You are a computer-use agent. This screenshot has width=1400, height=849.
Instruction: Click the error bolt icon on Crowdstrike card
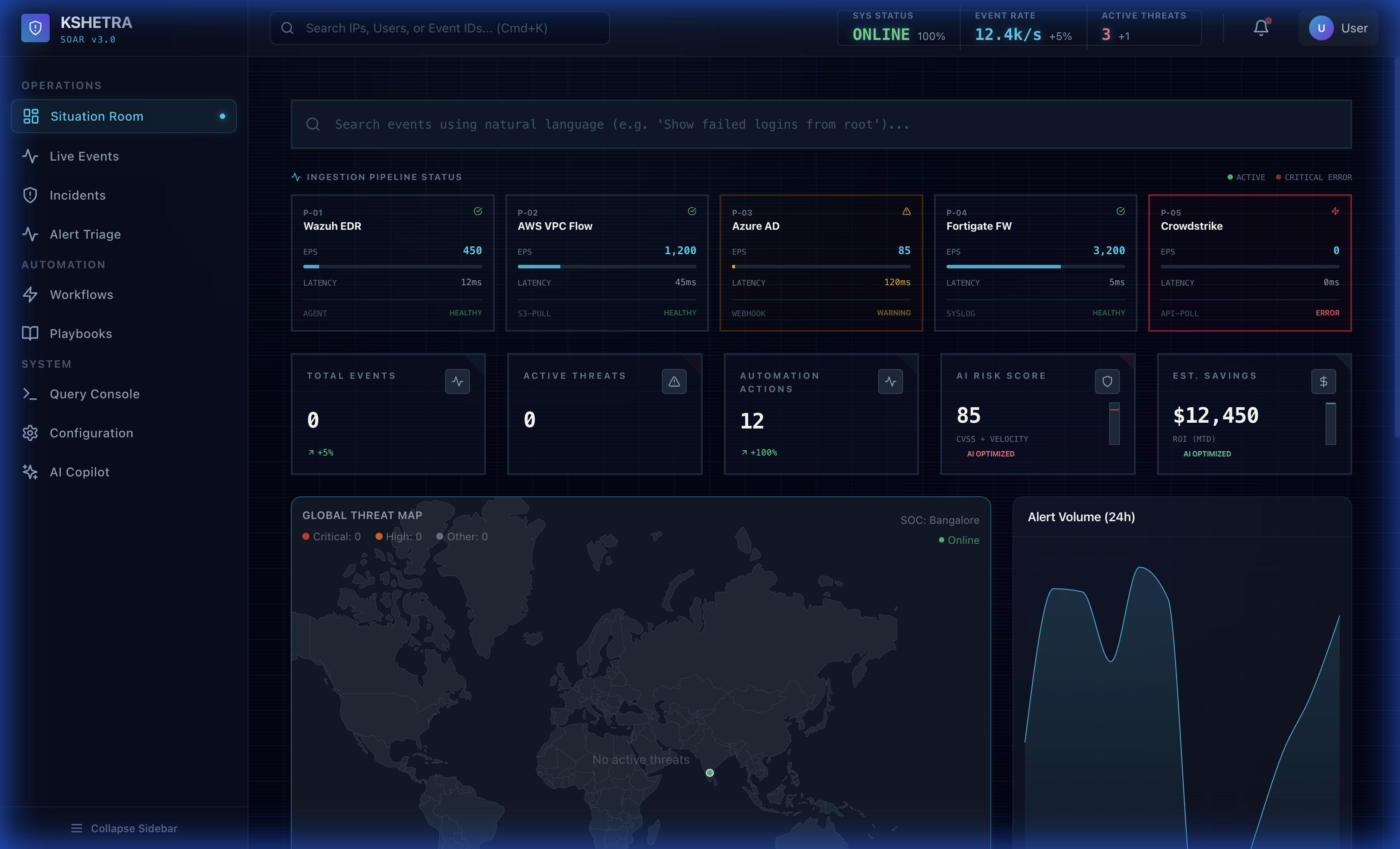pyautogui.click(x=1335, y=211)
